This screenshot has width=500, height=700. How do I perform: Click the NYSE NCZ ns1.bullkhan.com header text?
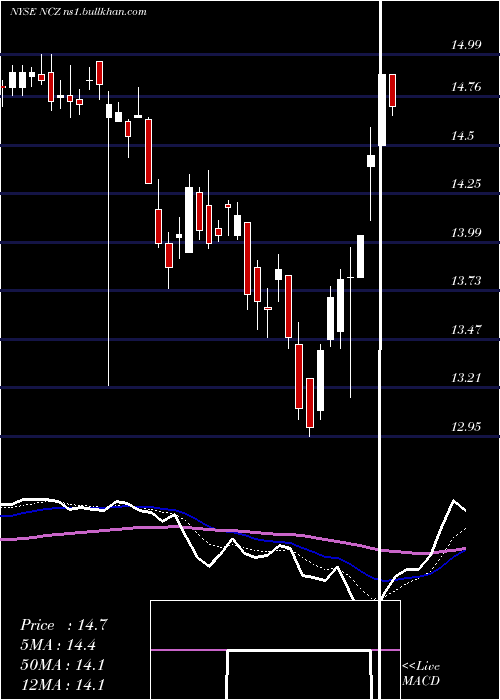tap(79, 12)
